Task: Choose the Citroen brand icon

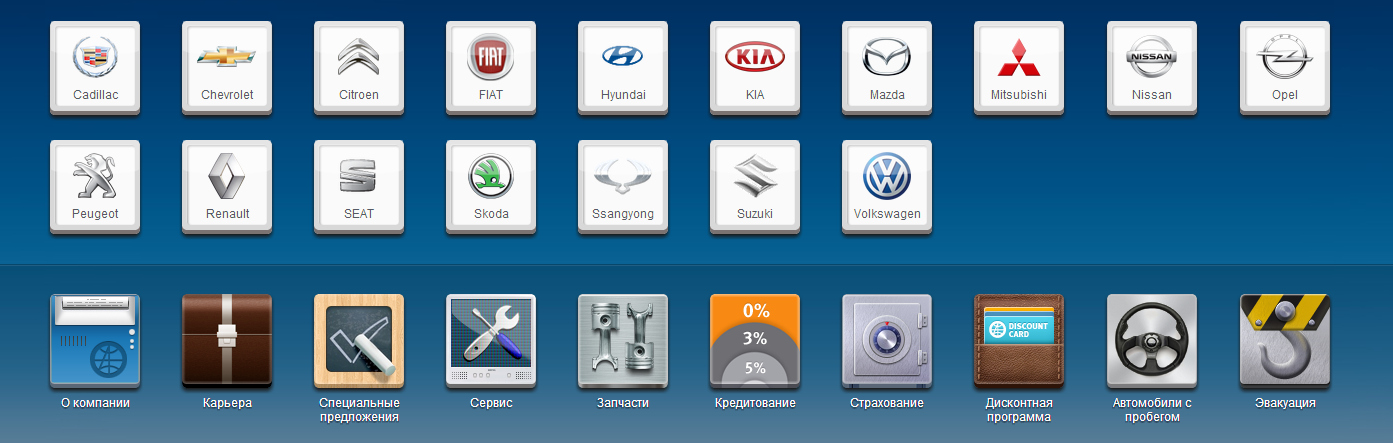Action: coord(359,67)
